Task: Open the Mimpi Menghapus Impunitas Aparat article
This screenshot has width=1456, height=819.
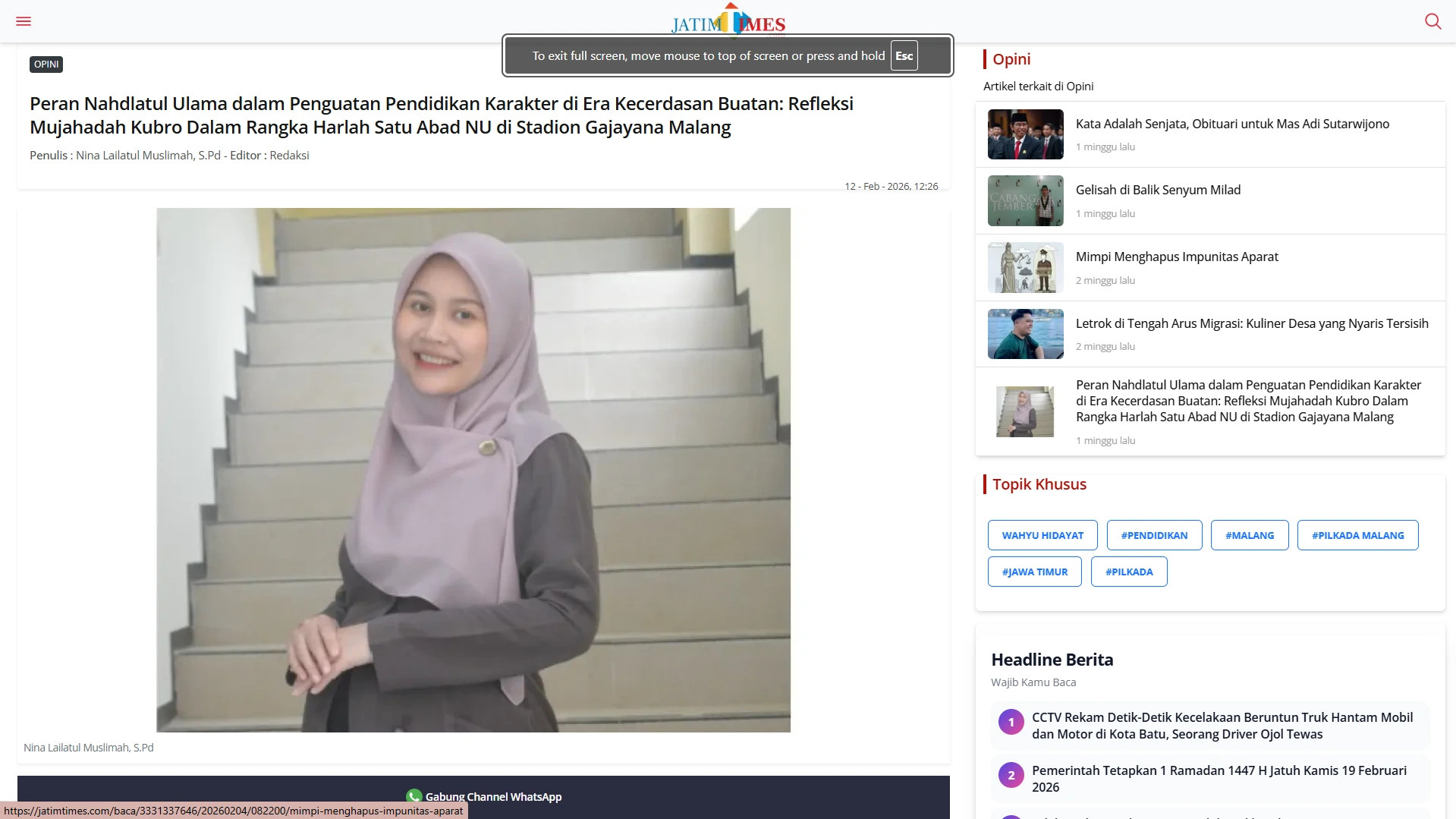Action: pos(1176,257)
